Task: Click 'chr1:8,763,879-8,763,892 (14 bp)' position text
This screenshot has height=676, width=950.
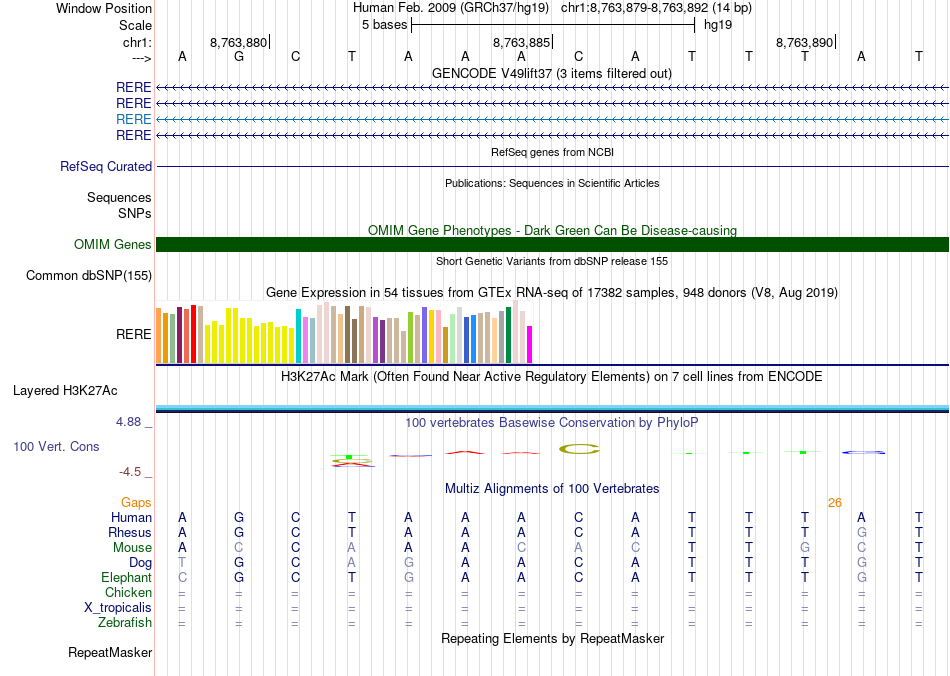Action: point(656,8)
